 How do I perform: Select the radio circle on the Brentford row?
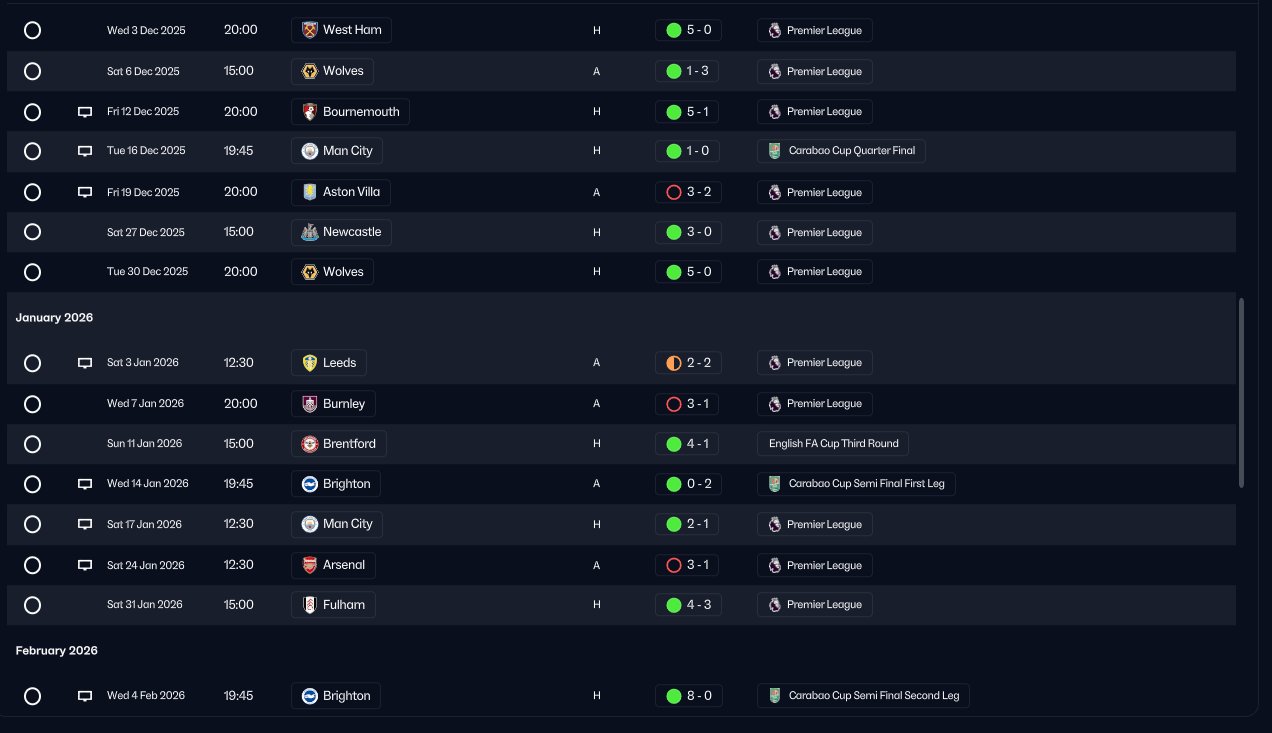click(32, 444)
